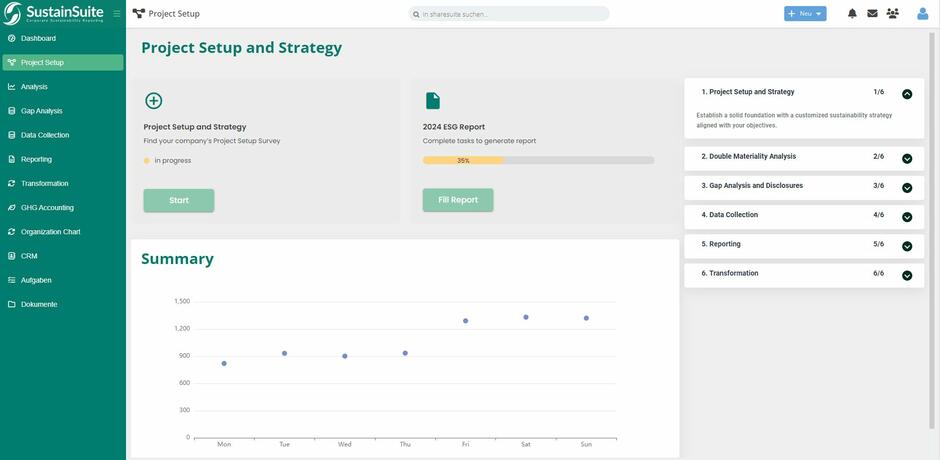
Task: Open Dashboard in the sidebar
Action: pyautogui.click(x=38, y=38)
